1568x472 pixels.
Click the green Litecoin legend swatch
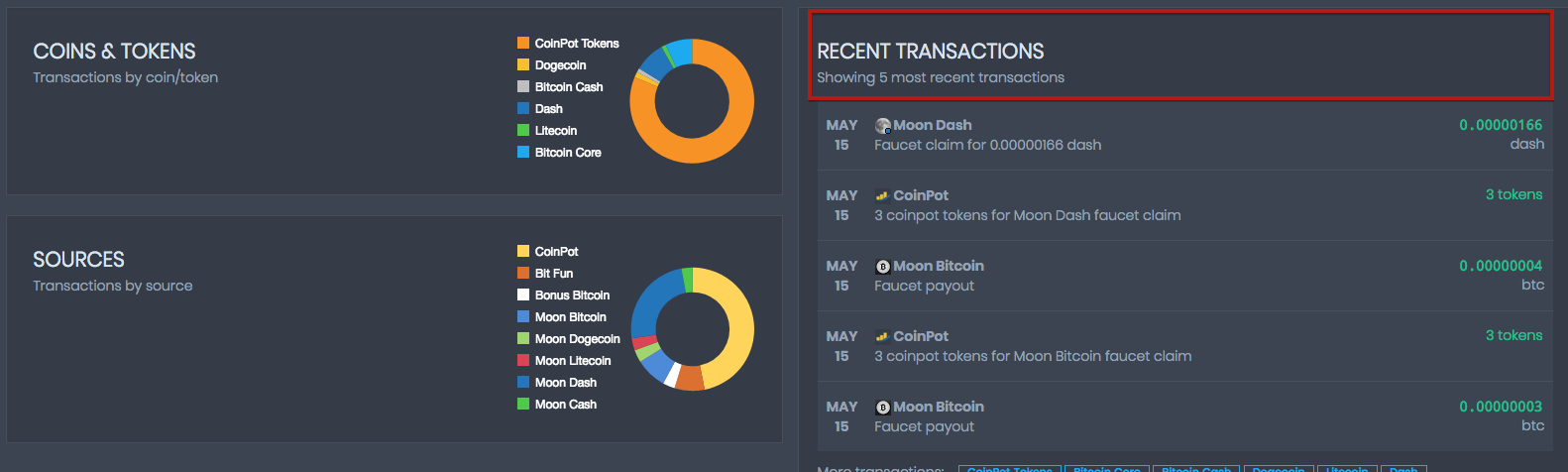tap(523, 131)
